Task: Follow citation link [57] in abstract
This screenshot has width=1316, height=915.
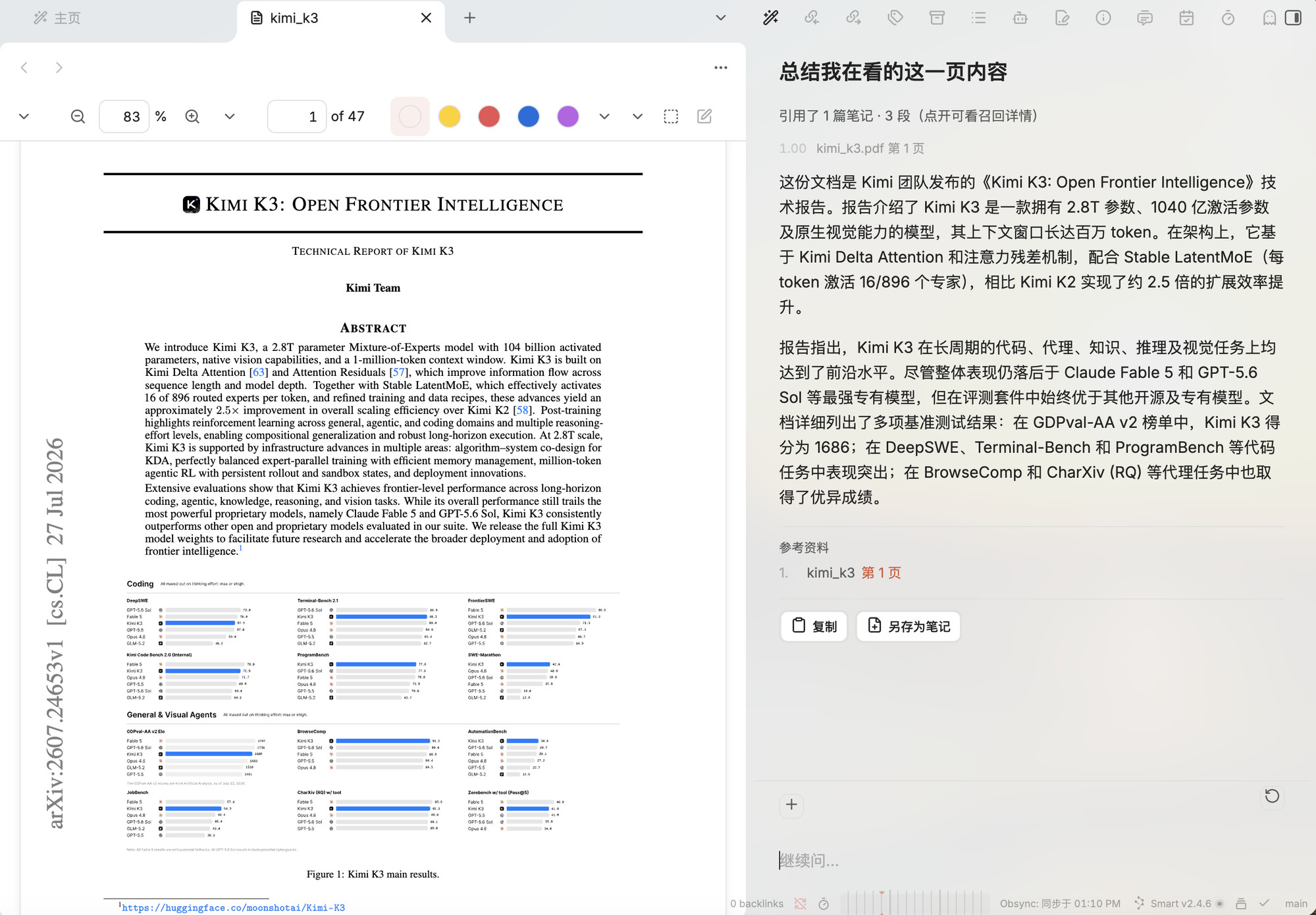Action: [x=399, y=373]
